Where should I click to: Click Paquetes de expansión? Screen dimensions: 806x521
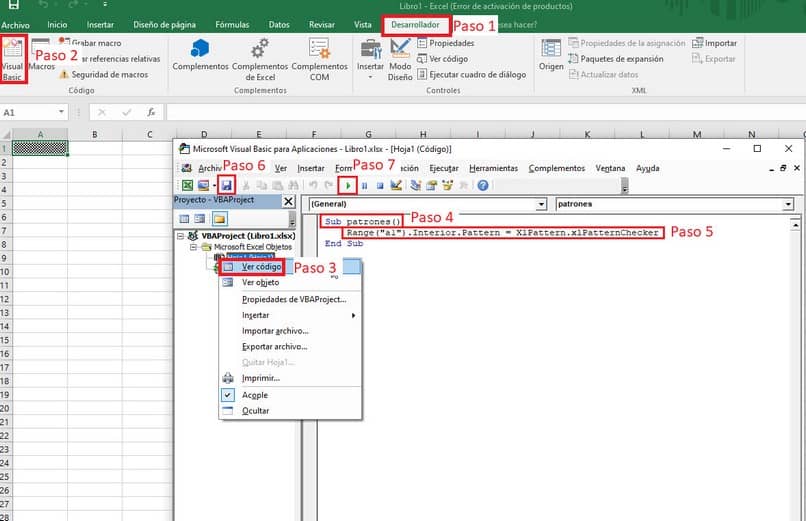(x=616, y=59)
